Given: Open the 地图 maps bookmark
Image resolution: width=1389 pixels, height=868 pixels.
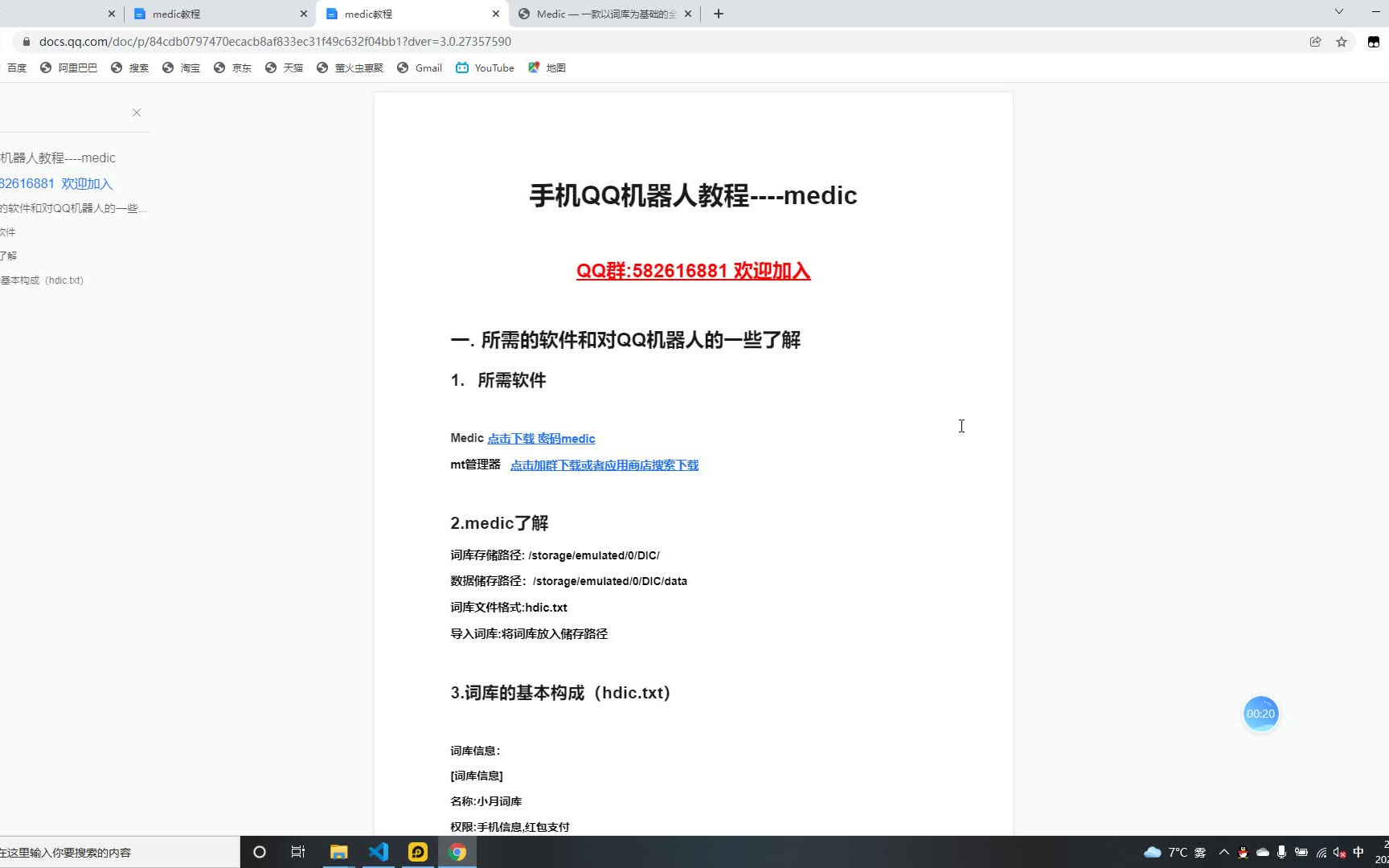Looking at the screenshot, I should [547, 68].
